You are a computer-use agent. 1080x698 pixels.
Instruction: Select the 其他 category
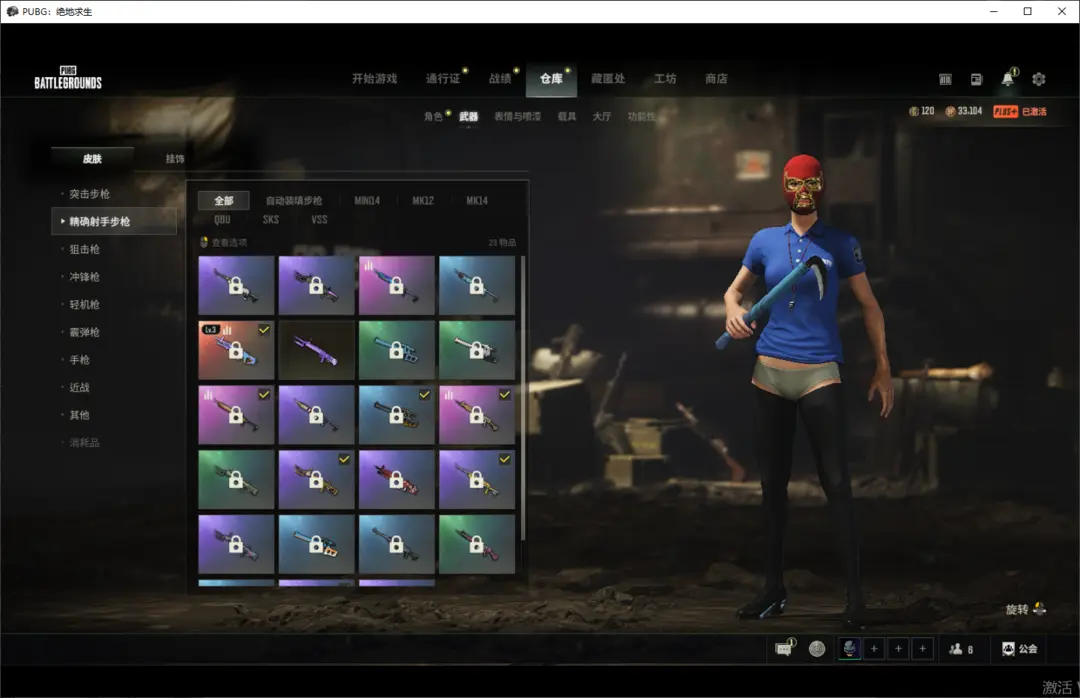tap(80, 415)
